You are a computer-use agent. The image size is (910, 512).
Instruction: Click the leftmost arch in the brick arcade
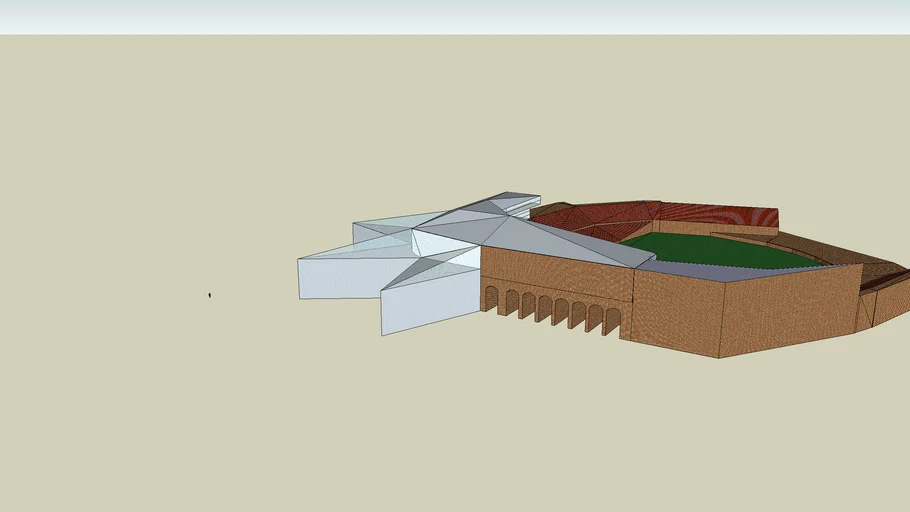(490, 299)
